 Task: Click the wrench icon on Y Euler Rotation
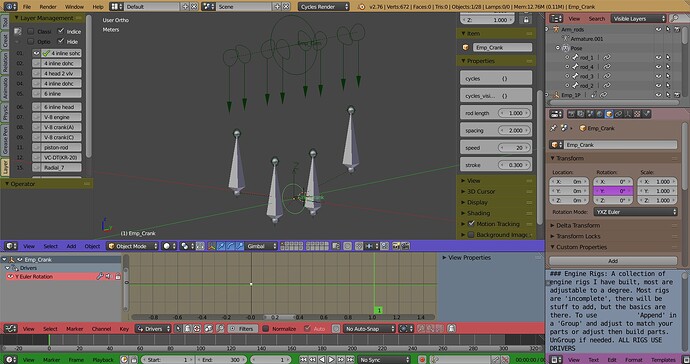99,276
